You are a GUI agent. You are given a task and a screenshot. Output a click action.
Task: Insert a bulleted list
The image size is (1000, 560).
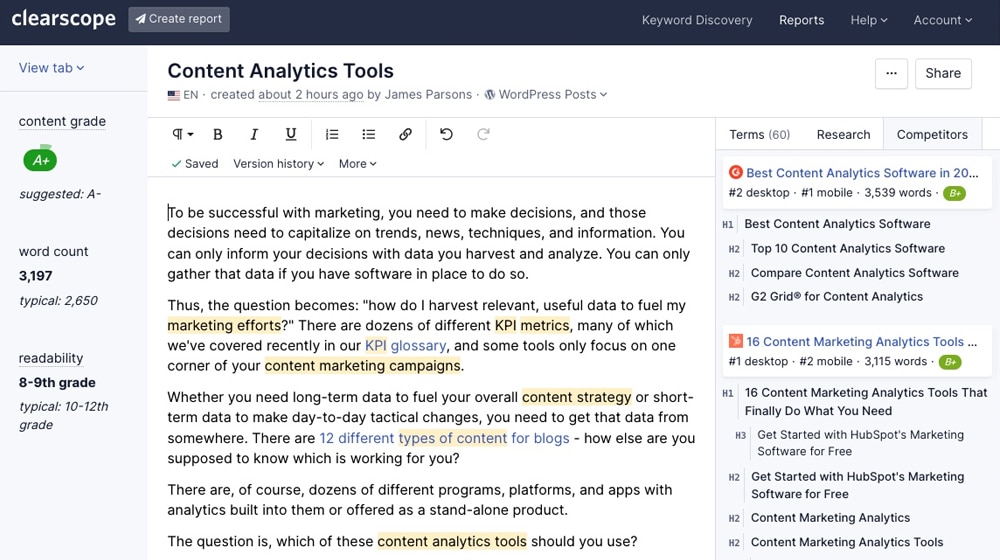[x=368, y=134]
